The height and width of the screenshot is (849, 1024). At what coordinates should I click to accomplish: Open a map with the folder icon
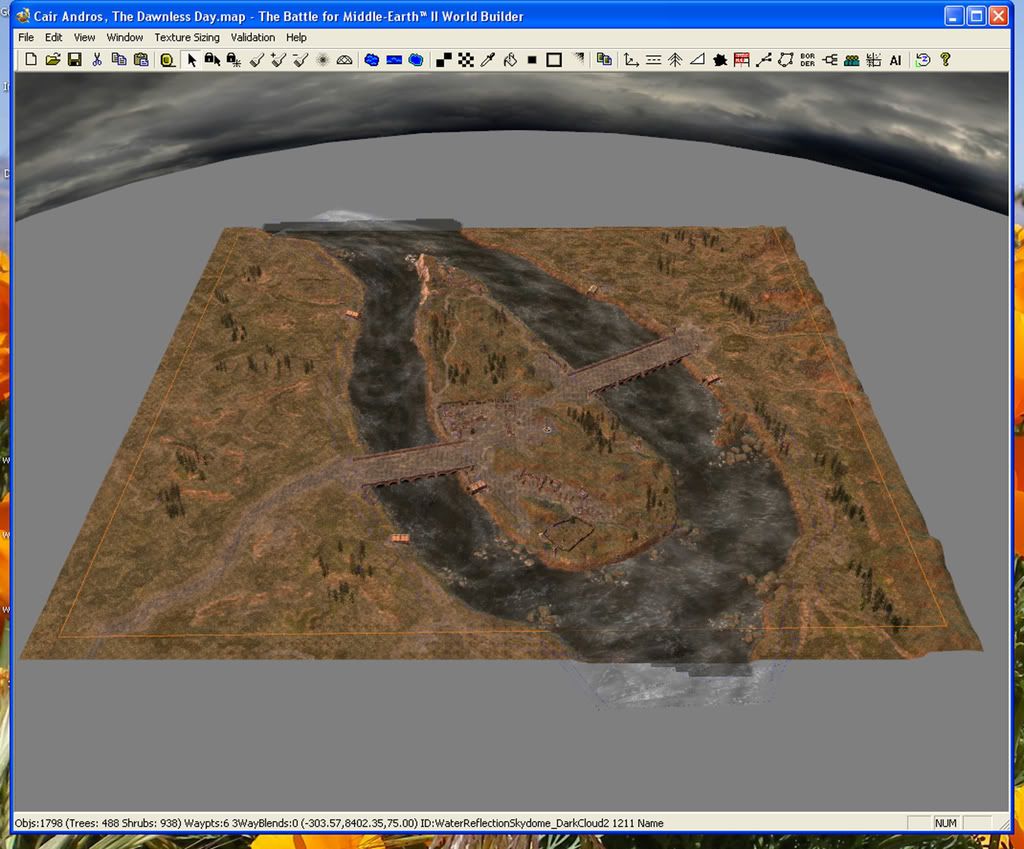53,60
